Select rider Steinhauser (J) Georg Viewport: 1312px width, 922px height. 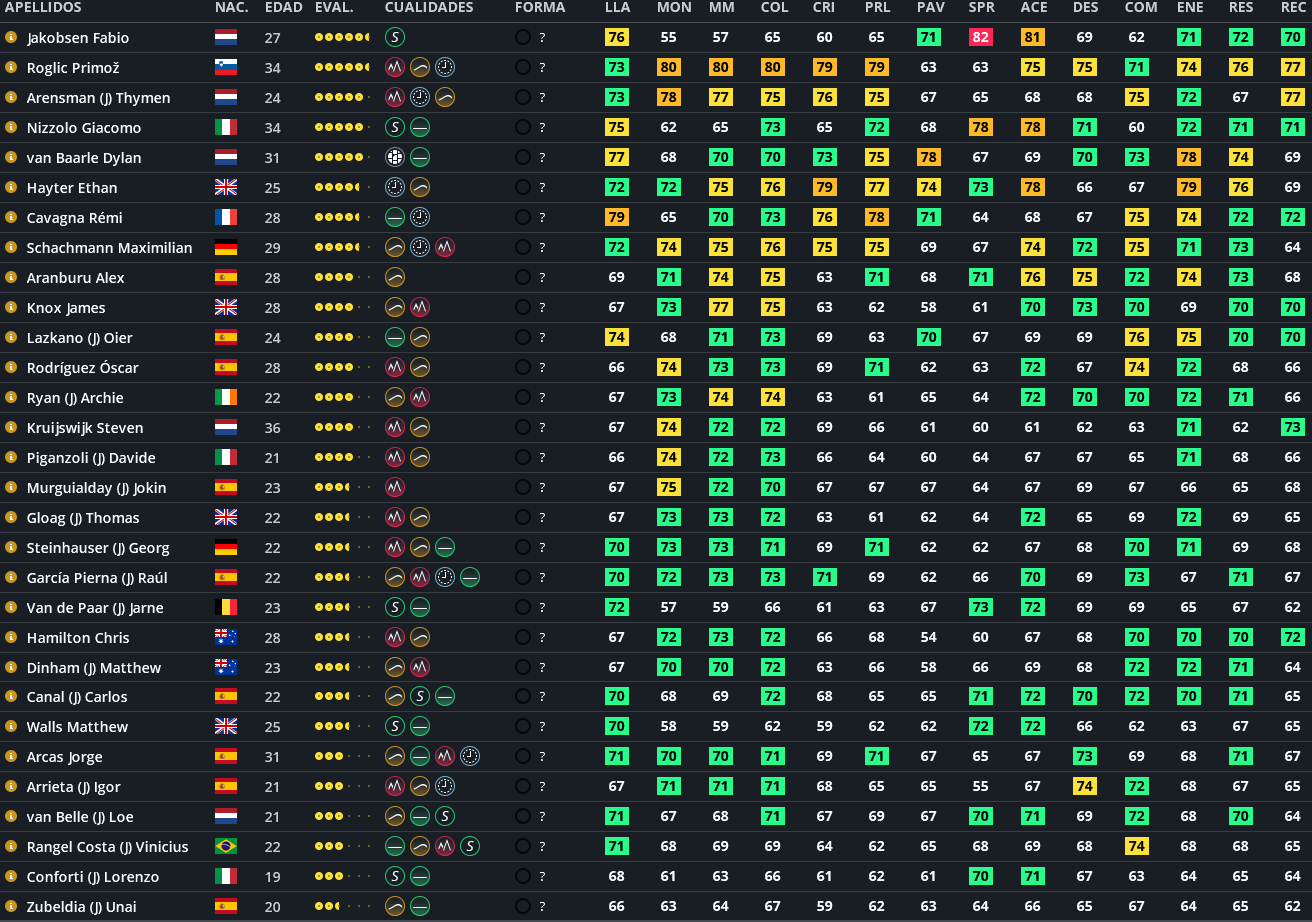[x=98, y=548]
